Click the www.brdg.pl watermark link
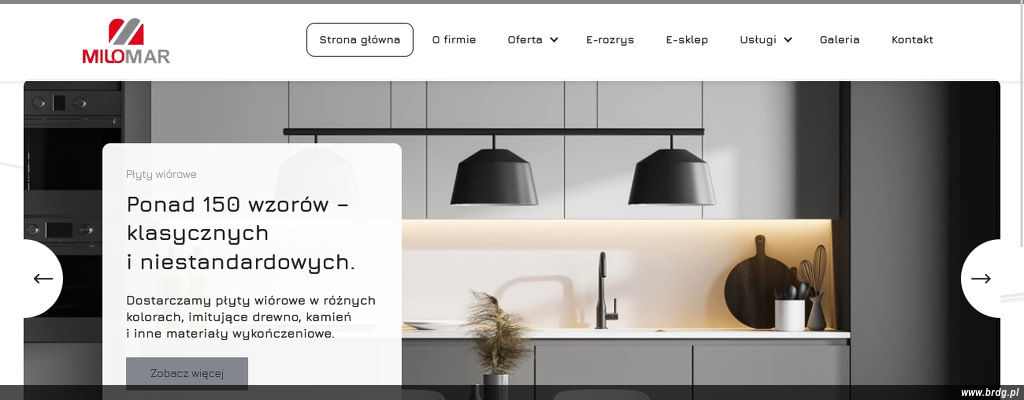The height and width of the screenshot is (400, 1024). click(x=989, y=392)
